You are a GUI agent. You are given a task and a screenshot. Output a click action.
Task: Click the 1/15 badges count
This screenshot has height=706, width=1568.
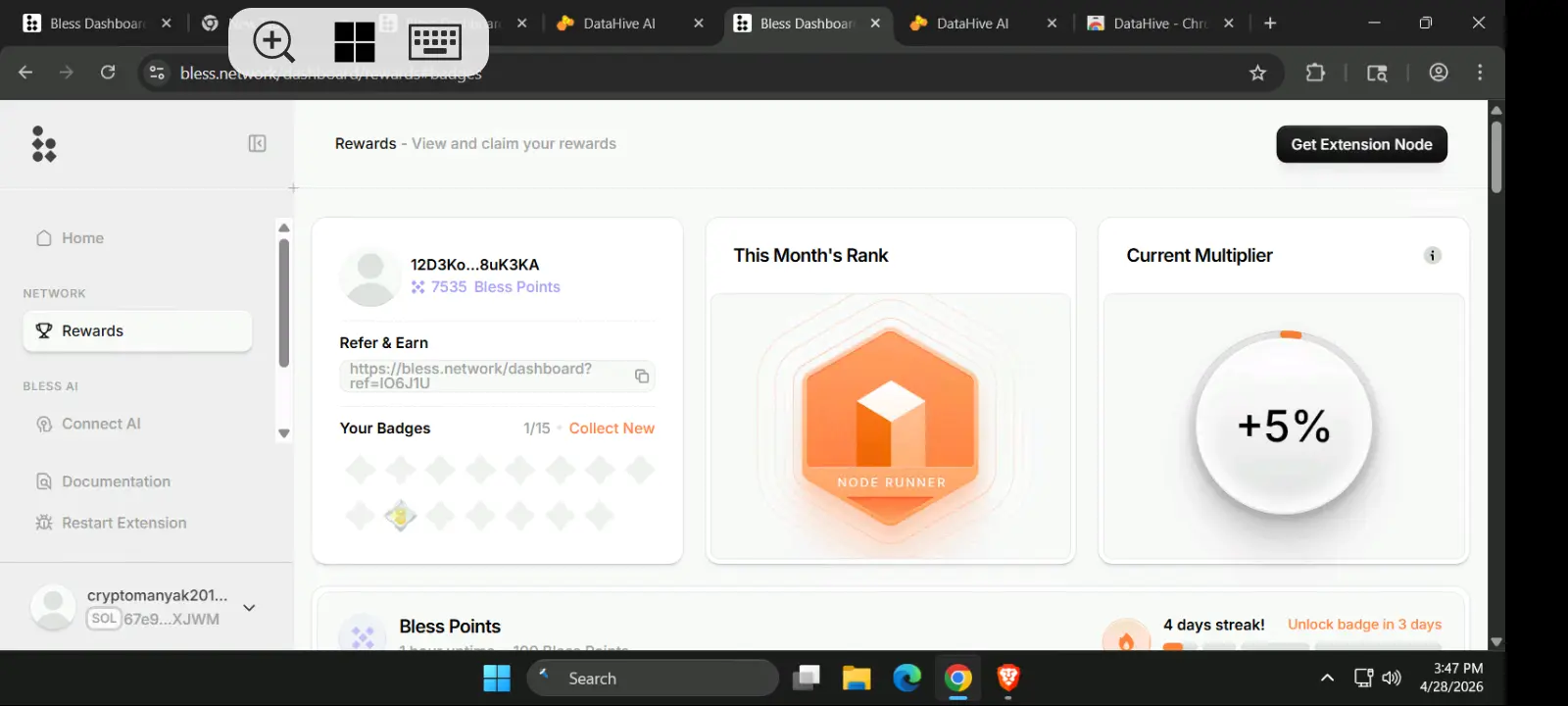click(537, 429)
